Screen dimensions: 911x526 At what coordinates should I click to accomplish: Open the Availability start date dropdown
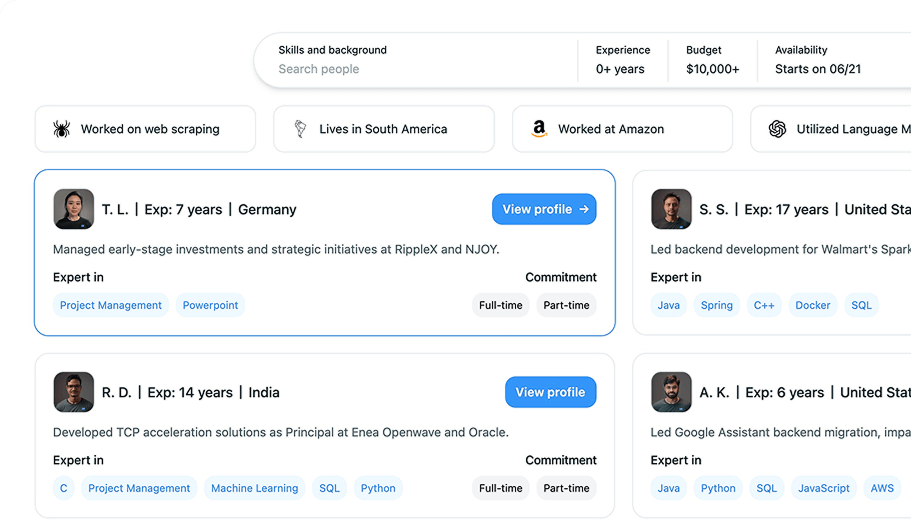pyautogui.click(x=817, y=60)
